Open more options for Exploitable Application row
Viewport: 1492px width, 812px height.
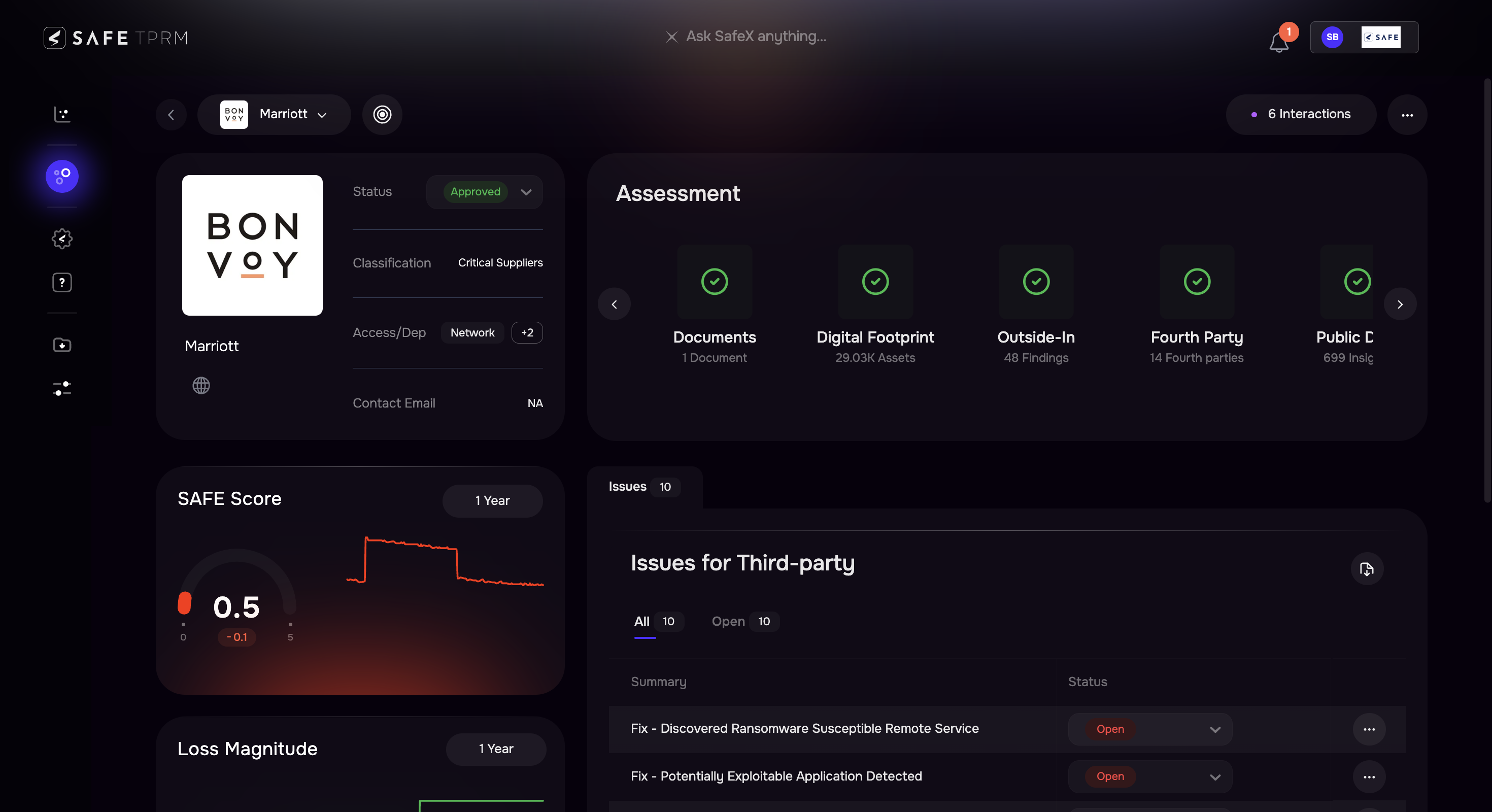coord(1369,776)
